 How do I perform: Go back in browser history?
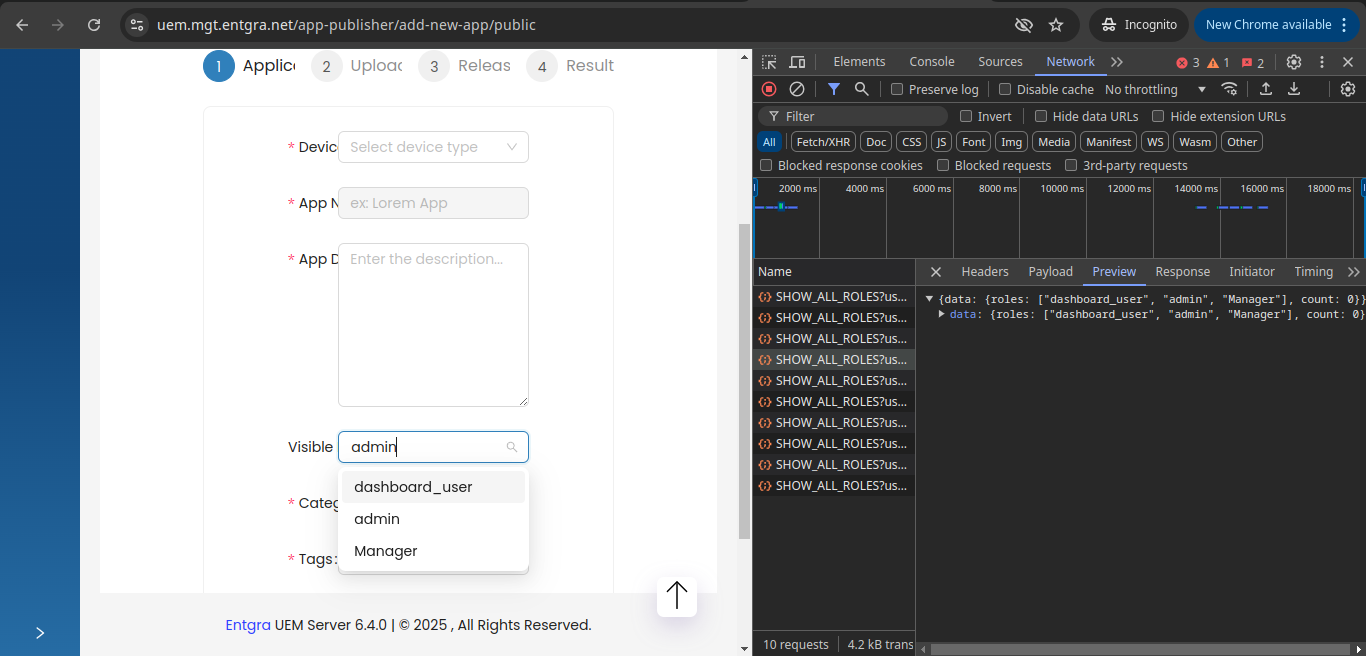pos(22,25)
